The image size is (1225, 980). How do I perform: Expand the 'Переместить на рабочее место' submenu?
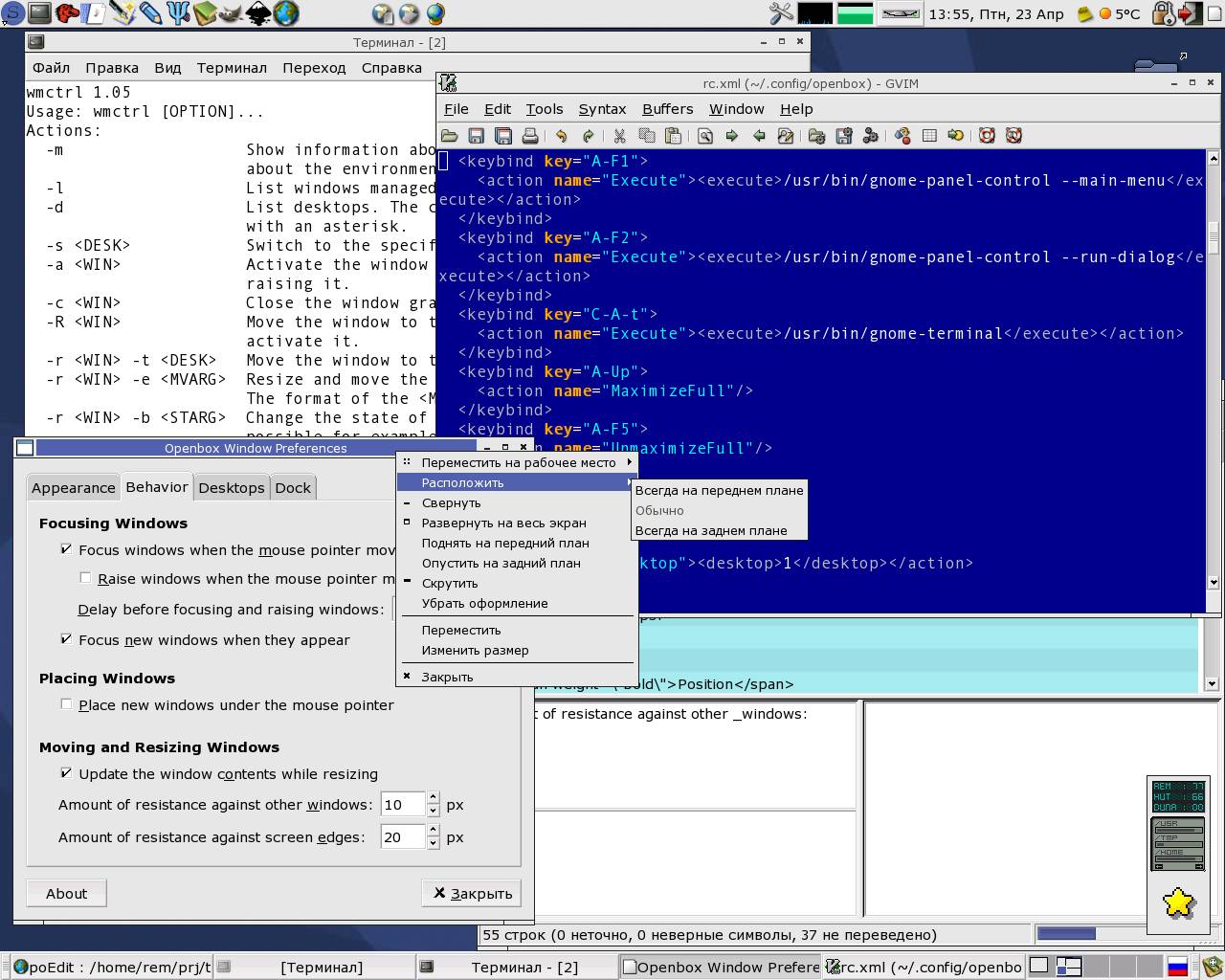tap(518, 462)
